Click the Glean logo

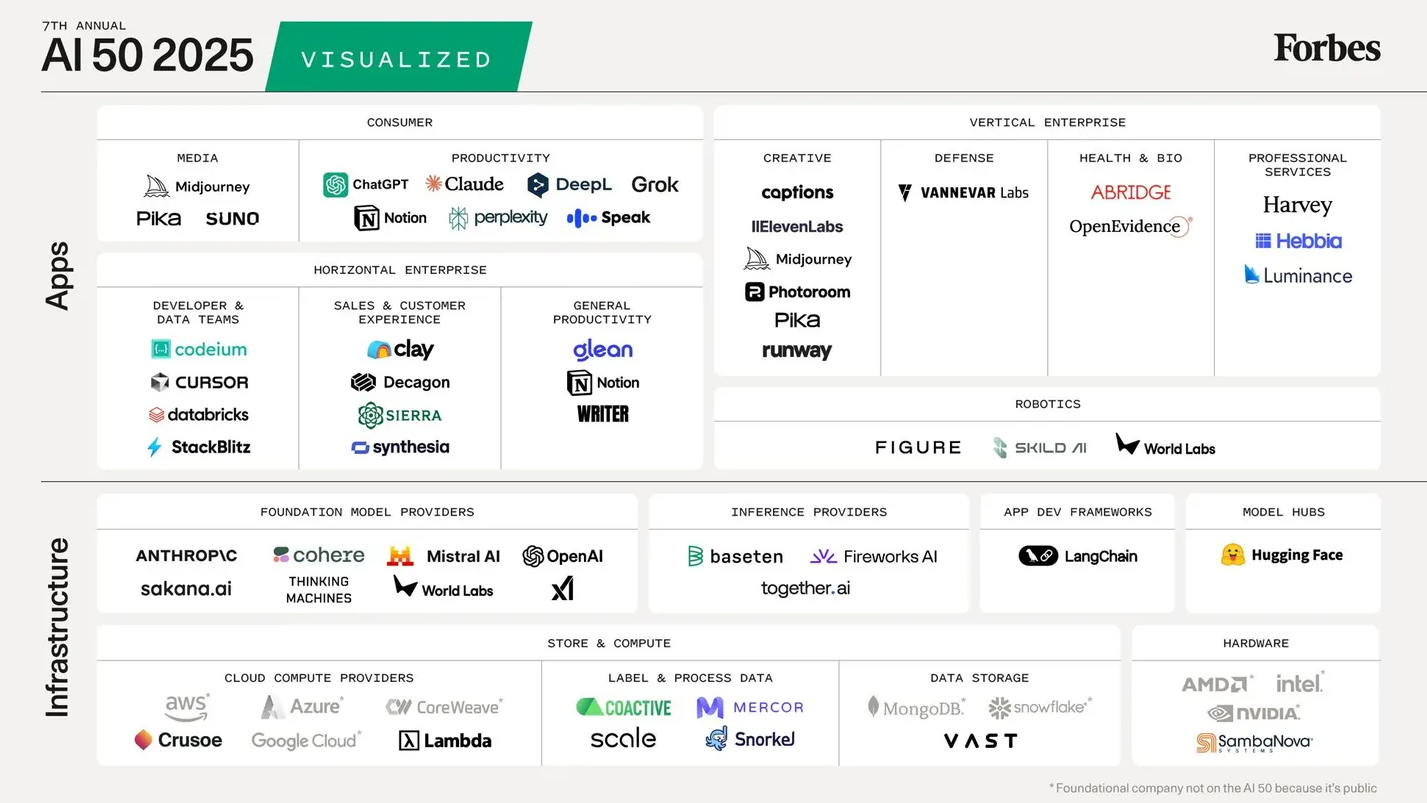[603, 349]
